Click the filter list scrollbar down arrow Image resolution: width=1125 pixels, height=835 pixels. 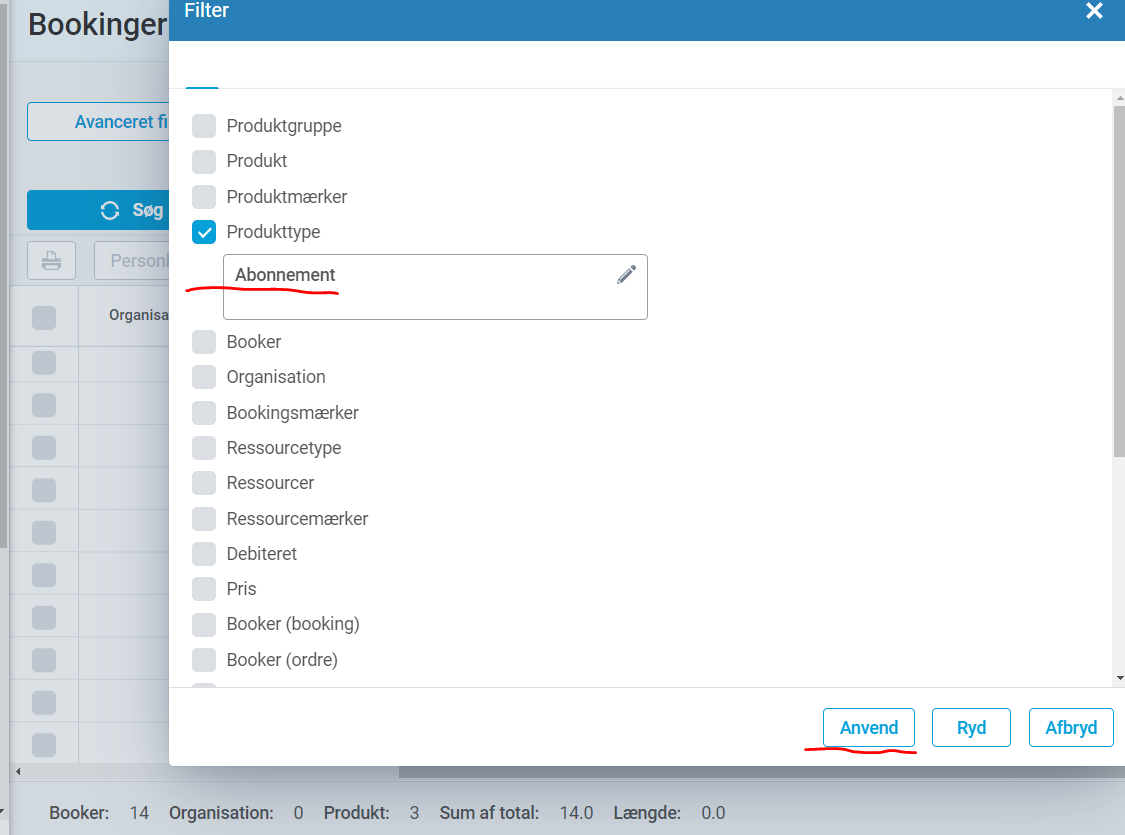pos(1119,678)
